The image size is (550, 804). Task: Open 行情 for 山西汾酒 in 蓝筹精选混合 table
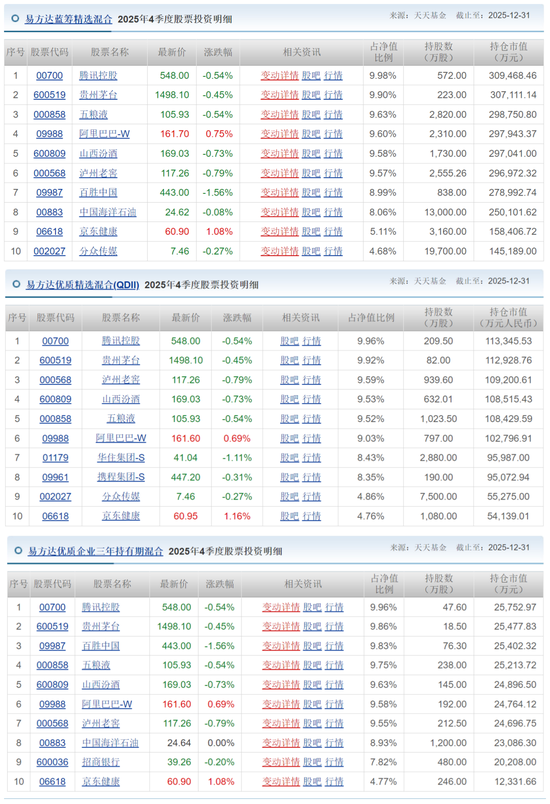pyautogui.click(x=333, y=153)
